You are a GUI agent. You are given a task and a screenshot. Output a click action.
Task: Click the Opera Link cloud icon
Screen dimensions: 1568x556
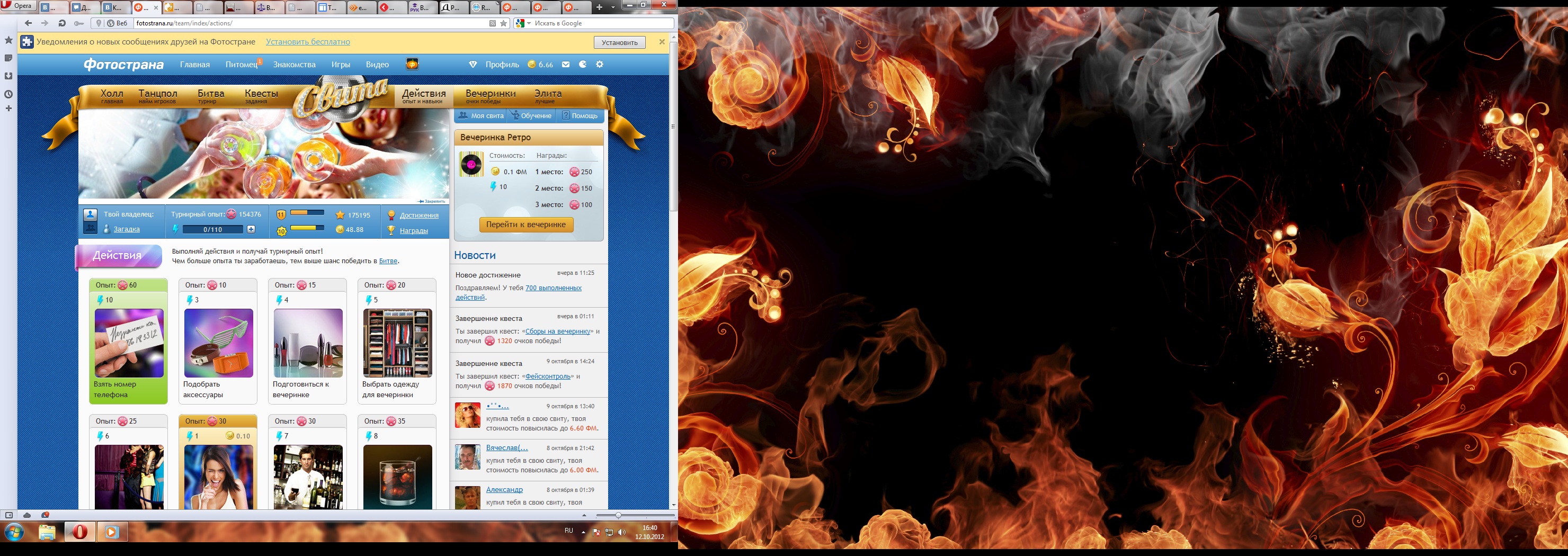28,515
